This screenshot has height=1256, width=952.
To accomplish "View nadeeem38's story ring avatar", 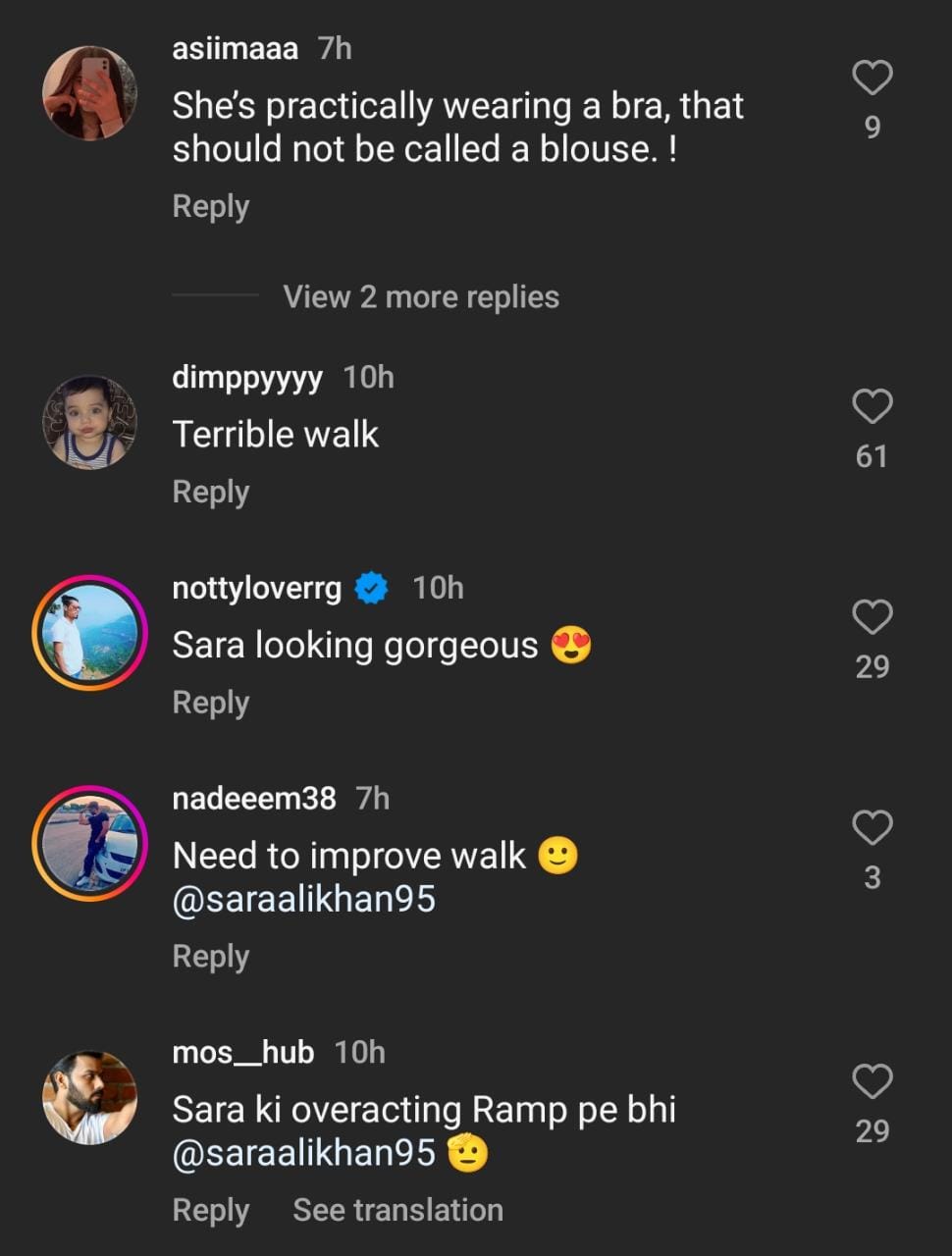I will (x=89, y=844).
